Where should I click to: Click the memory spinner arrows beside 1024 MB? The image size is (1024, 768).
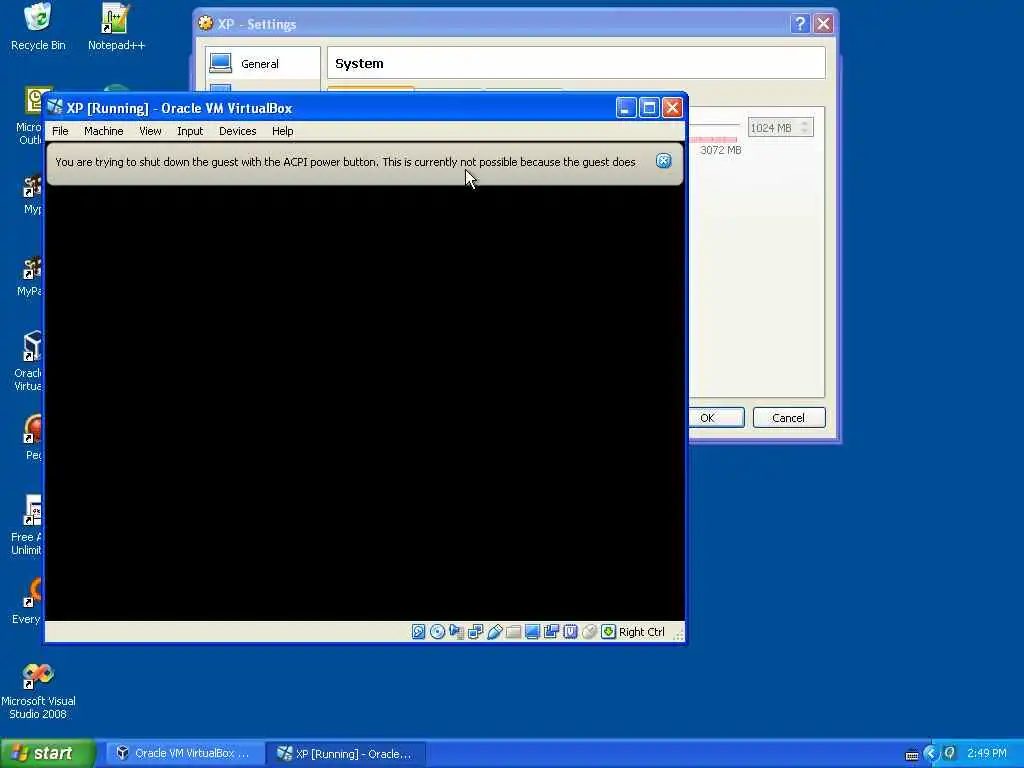[805, 127]
